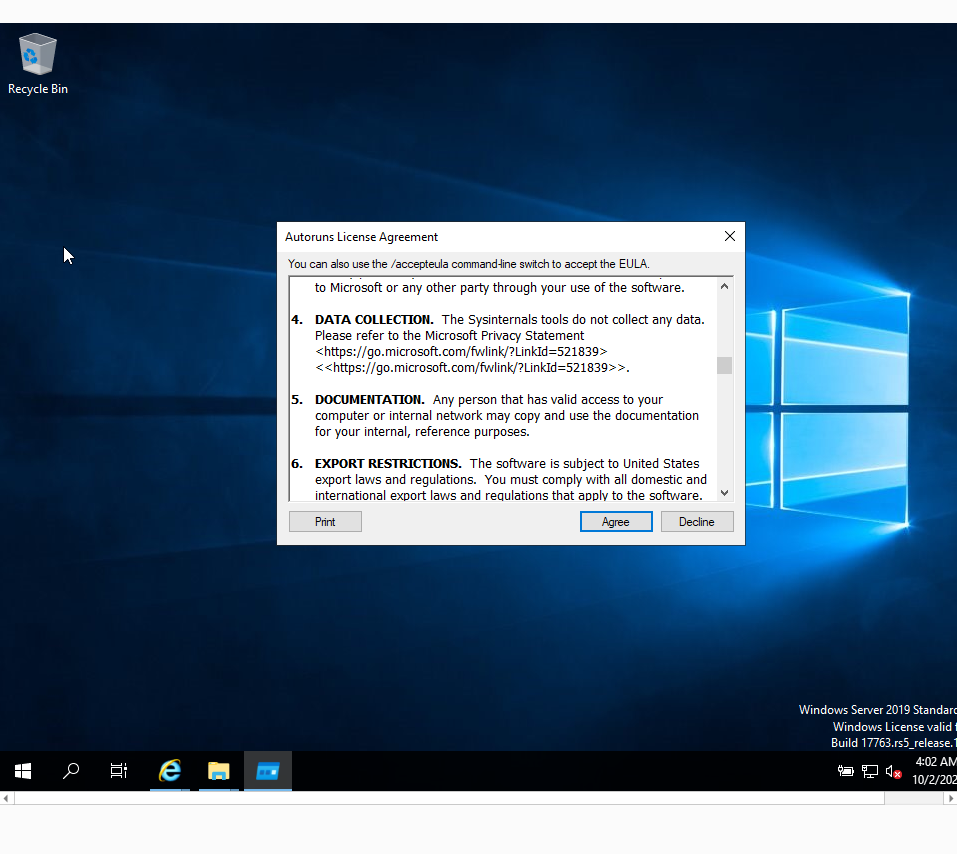Click the license text scroll-up arrow
This screenshot has height=854, width=957.
724,286
